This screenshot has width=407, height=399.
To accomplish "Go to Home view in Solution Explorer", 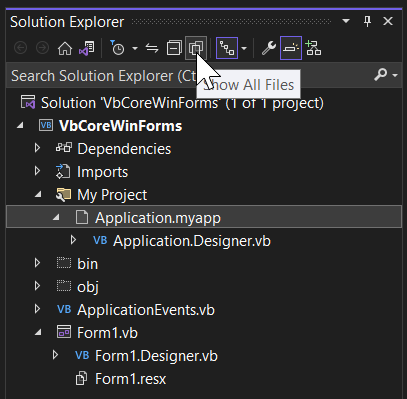I will (65, 48).
